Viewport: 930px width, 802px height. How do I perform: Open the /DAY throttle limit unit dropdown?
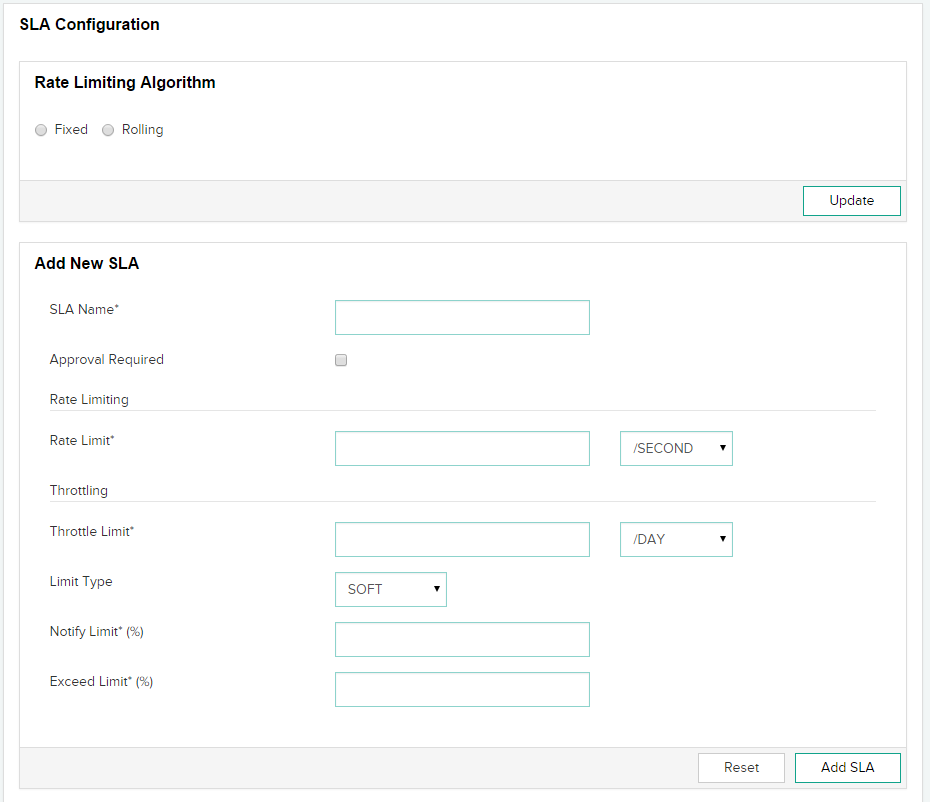click(x=676, y=539)
